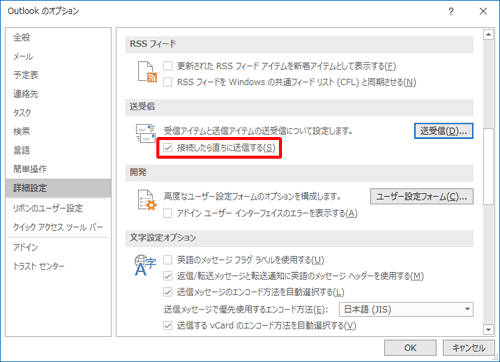Screen dimensions: 500x362
Task: Confirm with the OK button
Action: (x=410, y=348)
